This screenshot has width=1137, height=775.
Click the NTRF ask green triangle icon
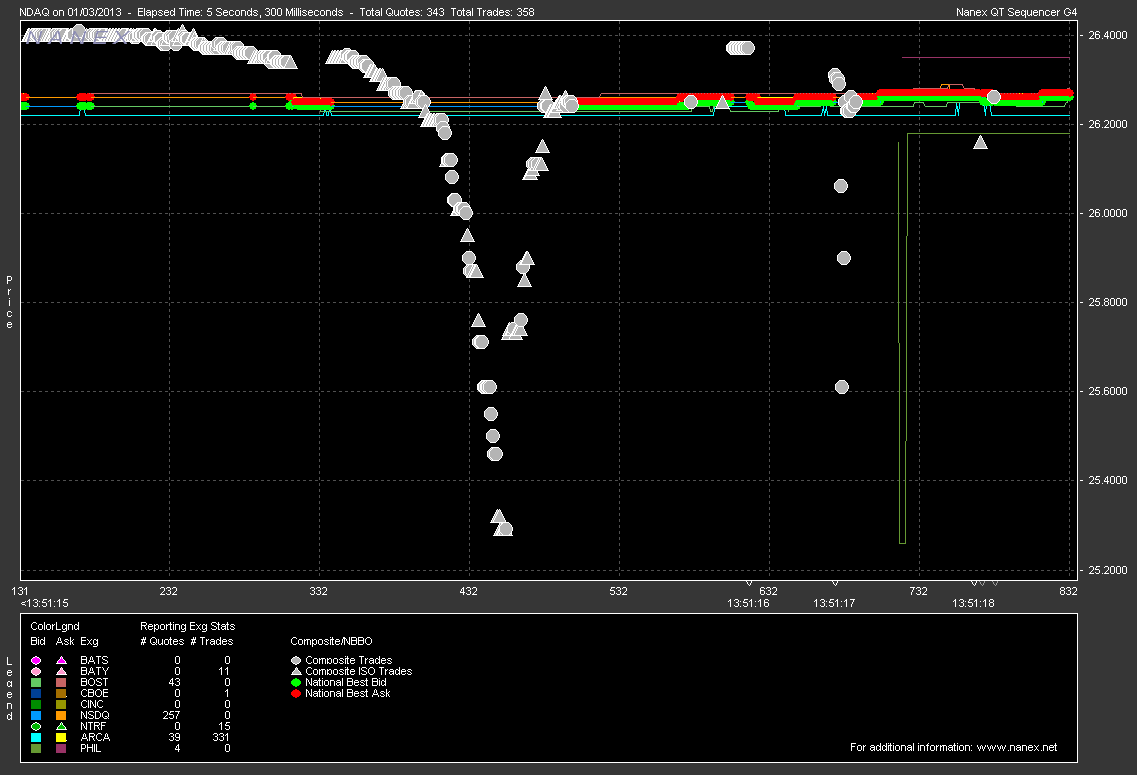(x=61, y=726)
